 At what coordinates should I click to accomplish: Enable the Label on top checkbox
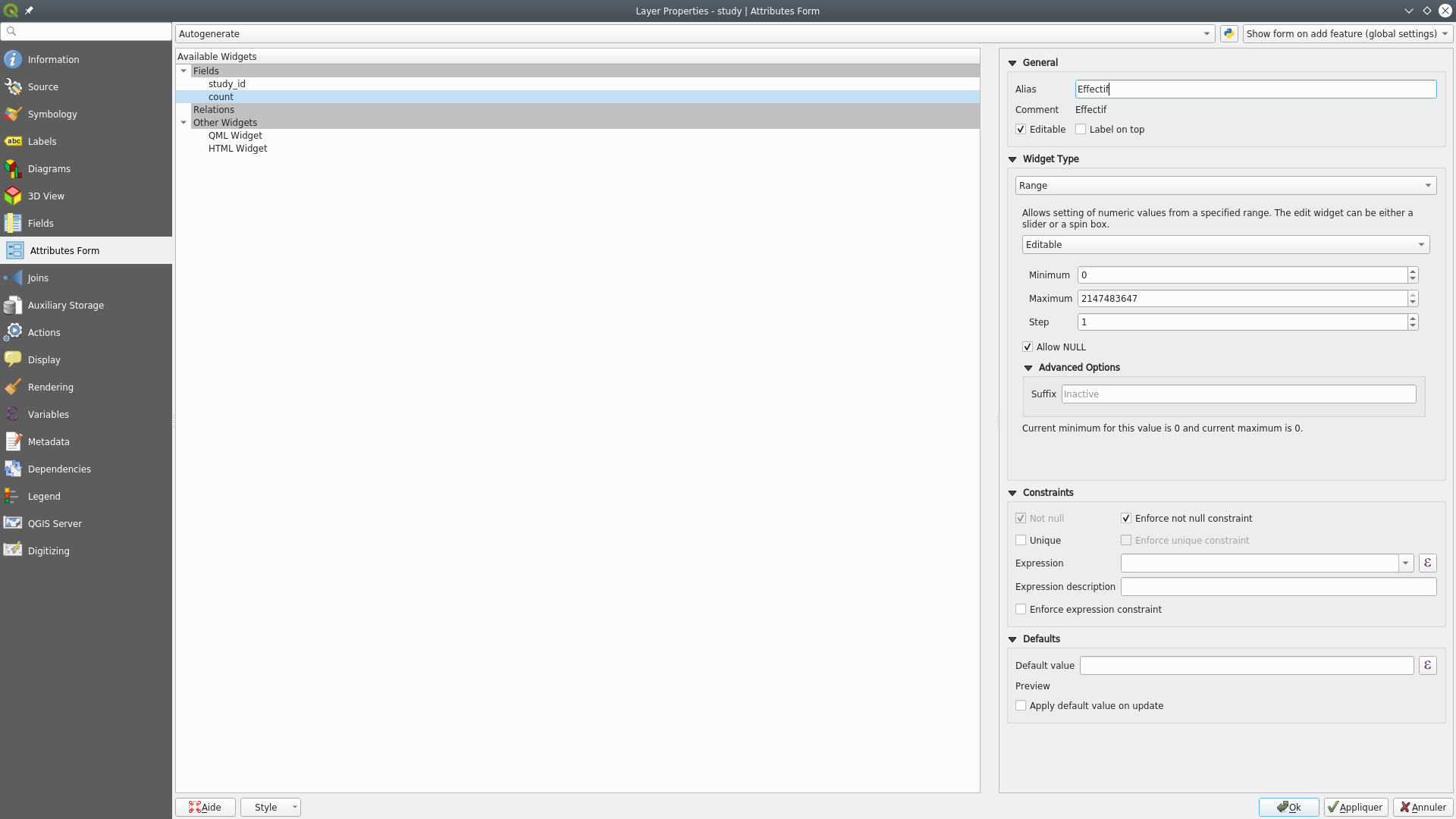pos(1081,130)
